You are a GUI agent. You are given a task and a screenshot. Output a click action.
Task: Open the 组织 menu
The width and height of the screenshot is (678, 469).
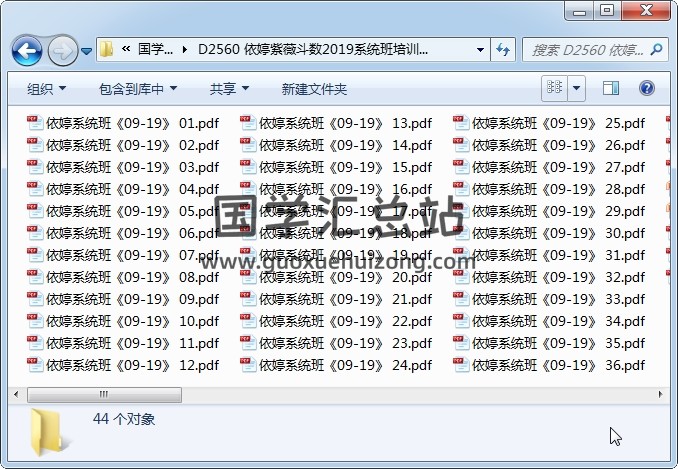[x=46, y=89]
